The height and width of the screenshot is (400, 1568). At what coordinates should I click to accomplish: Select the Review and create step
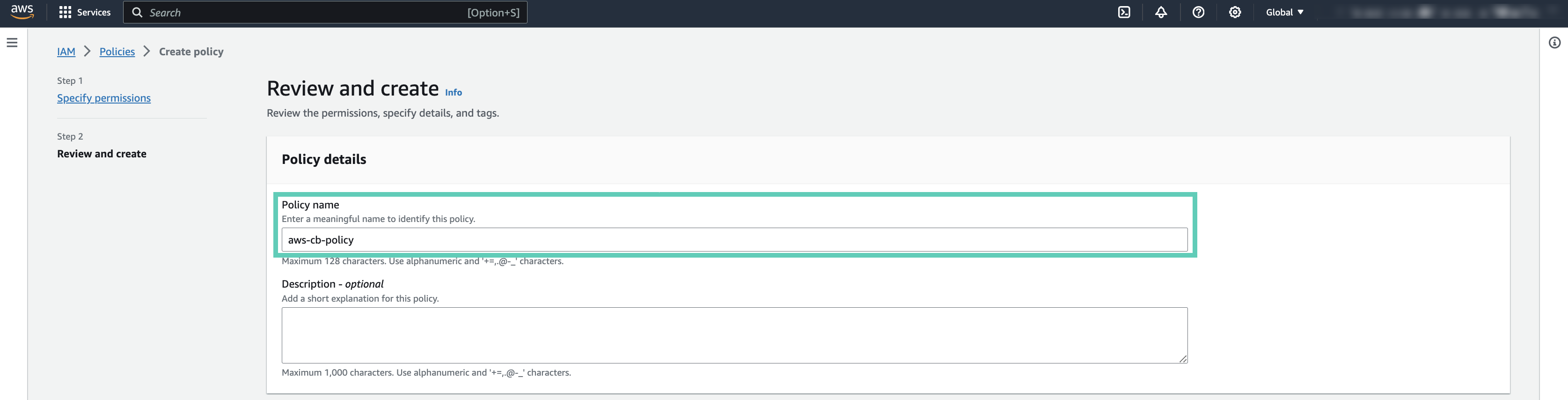coord(102,154)
